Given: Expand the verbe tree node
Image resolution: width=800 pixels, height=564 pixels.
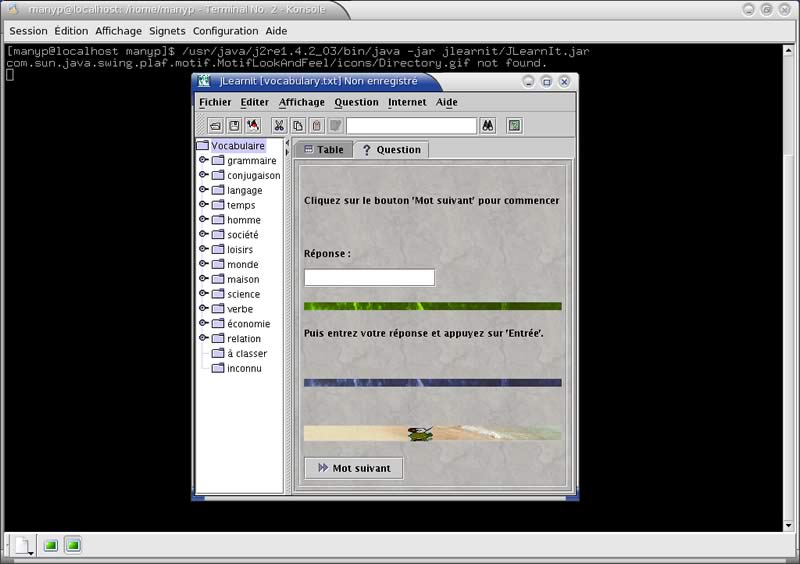Looking at the screenshot, I should click(x=203, y=308).
